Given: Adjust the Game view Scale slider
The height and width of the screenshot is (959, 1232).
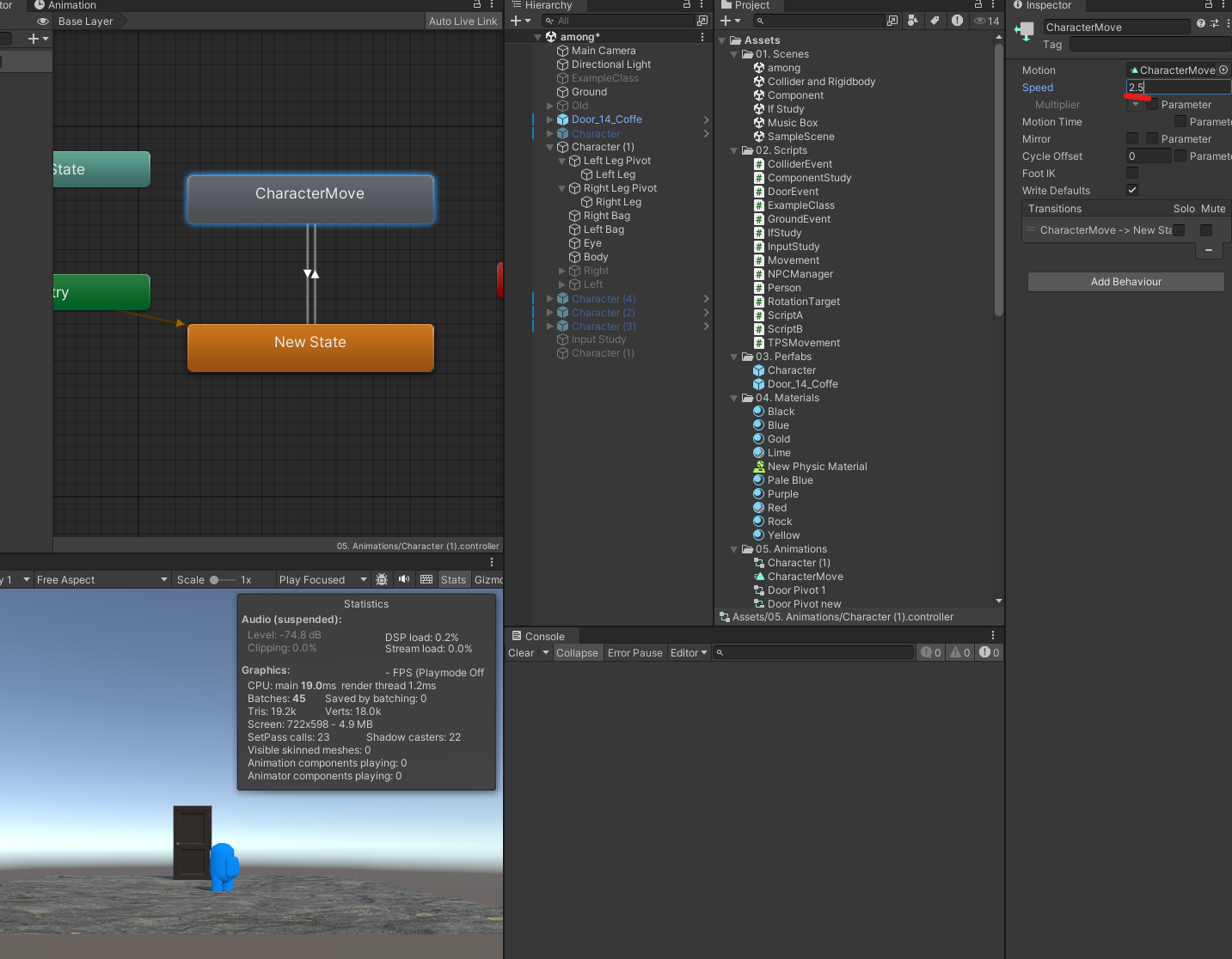Looking at the screenshot, I should pos(222,580).
